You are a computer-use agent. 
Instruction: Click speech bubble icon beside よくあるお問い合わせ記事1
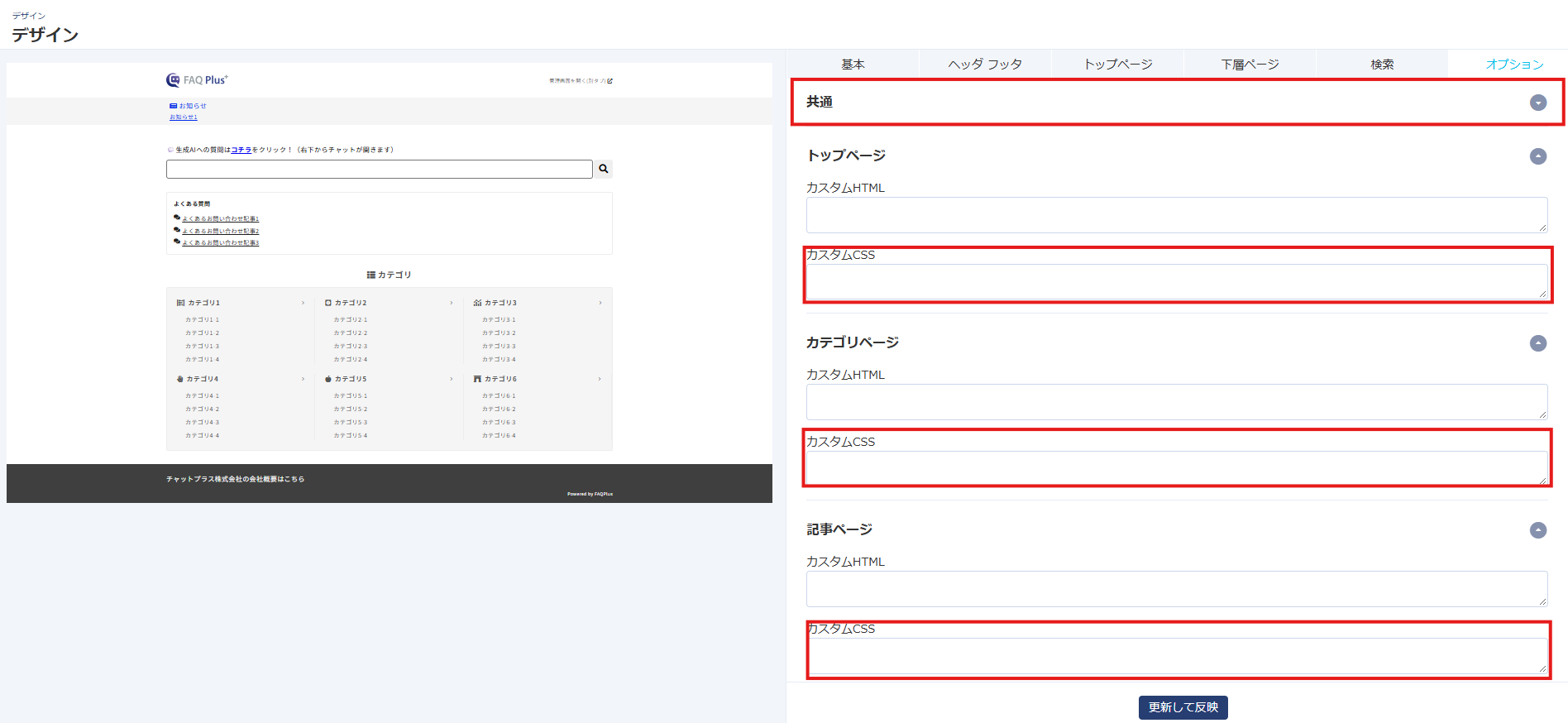[x=177, y=218]
